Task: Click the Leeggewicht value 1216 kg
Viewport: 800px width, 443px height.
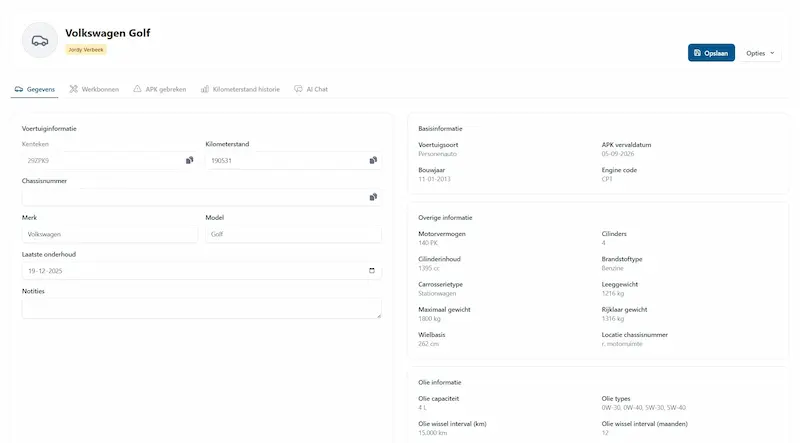Action: [613, 293]
